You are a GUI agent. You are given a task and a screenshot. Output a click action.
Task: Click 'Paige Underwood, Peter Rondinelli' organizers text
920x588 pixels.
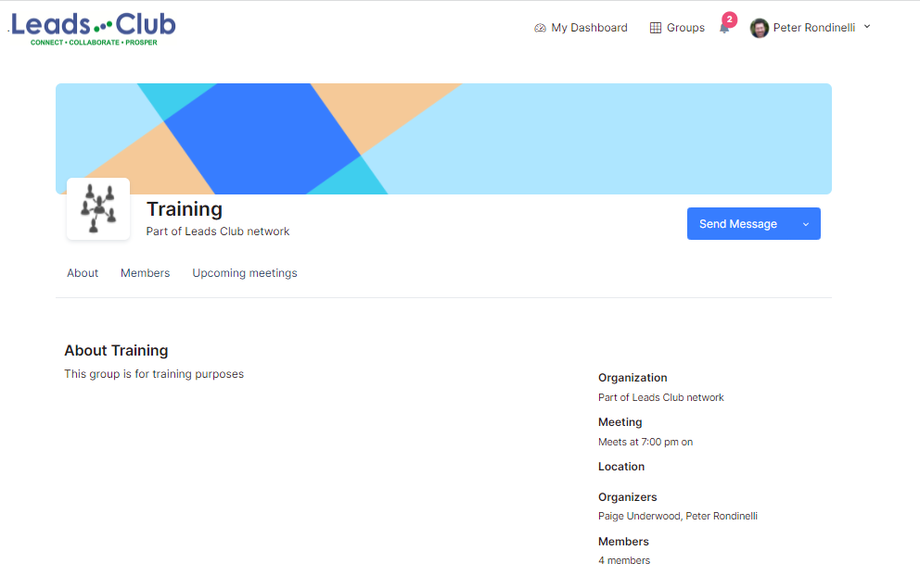pyautogui.click(x=678, y=516)
